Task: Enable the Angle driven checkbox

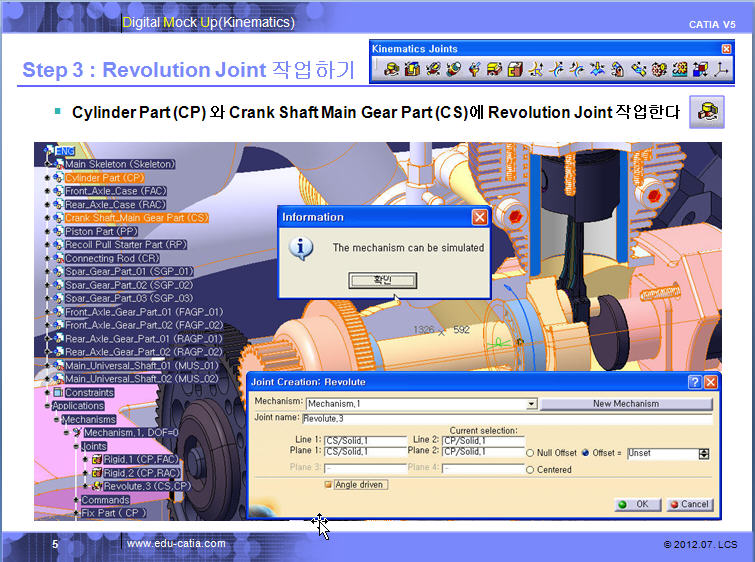Action: point(328,485)
